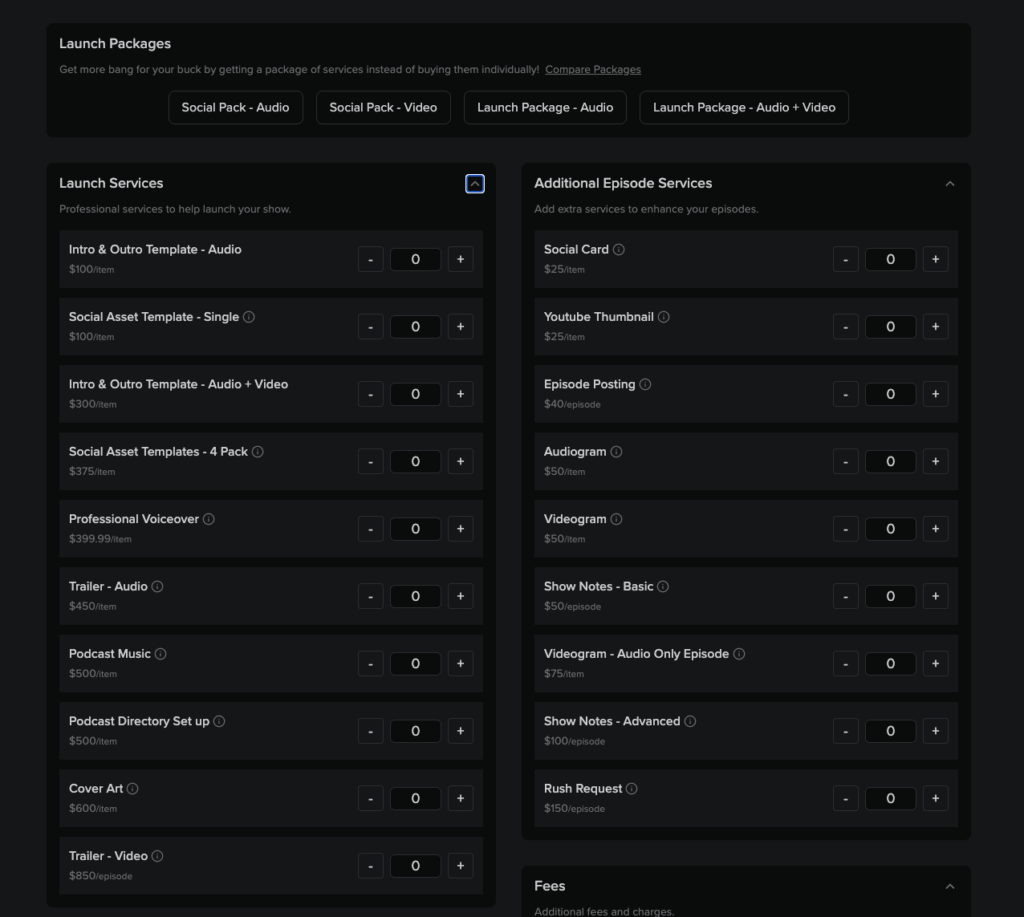This screenshot has width=1024, height=917.
Task: Click info icon next to Podcast Directory Set up
Action: (x=220, y=721)
